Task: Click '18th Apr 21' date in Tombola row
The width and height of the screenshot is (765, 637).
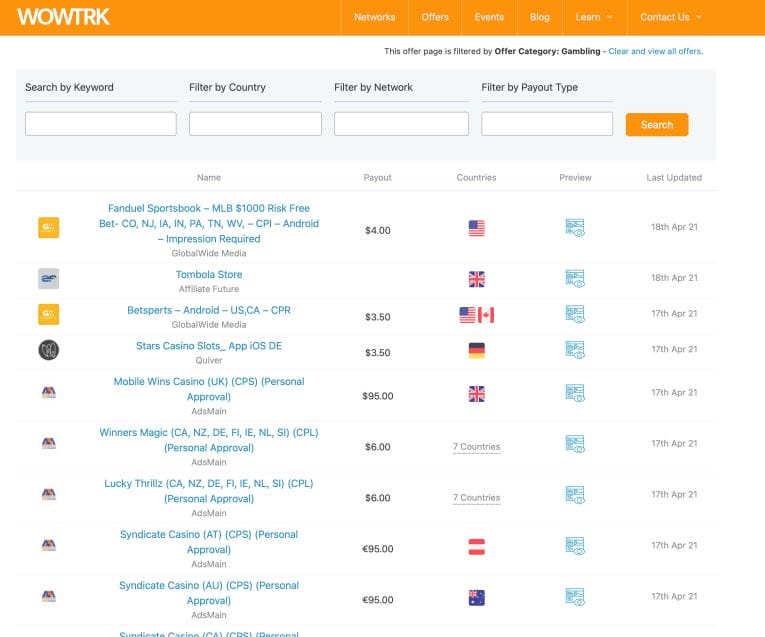Action: [674, 278]
